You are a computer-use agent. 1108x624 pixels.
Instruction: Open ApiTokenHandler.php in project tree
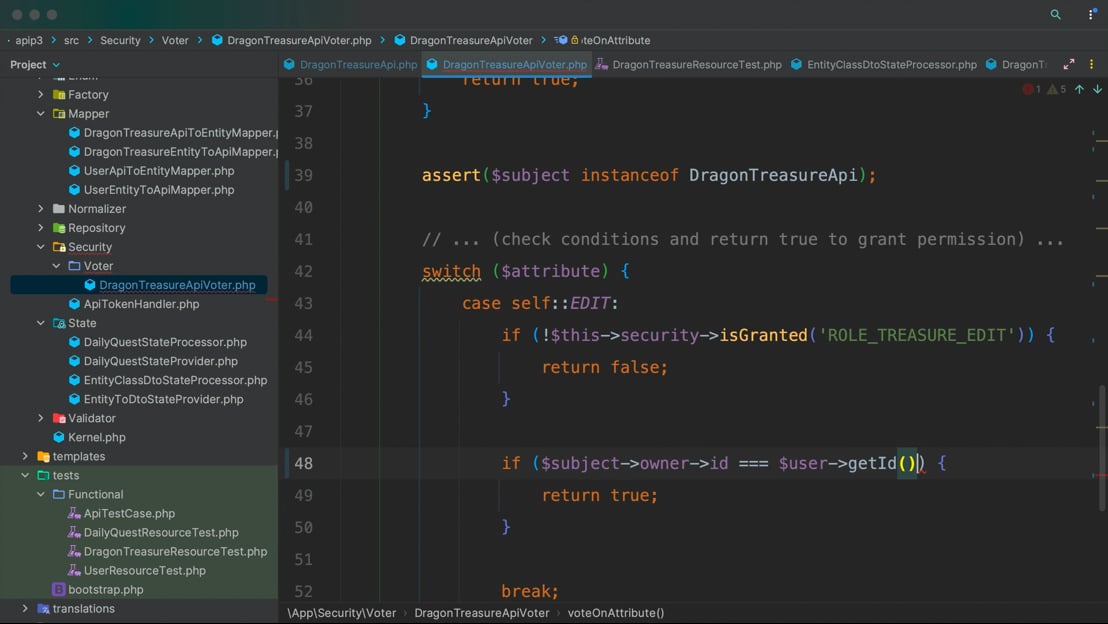(141, 304)
